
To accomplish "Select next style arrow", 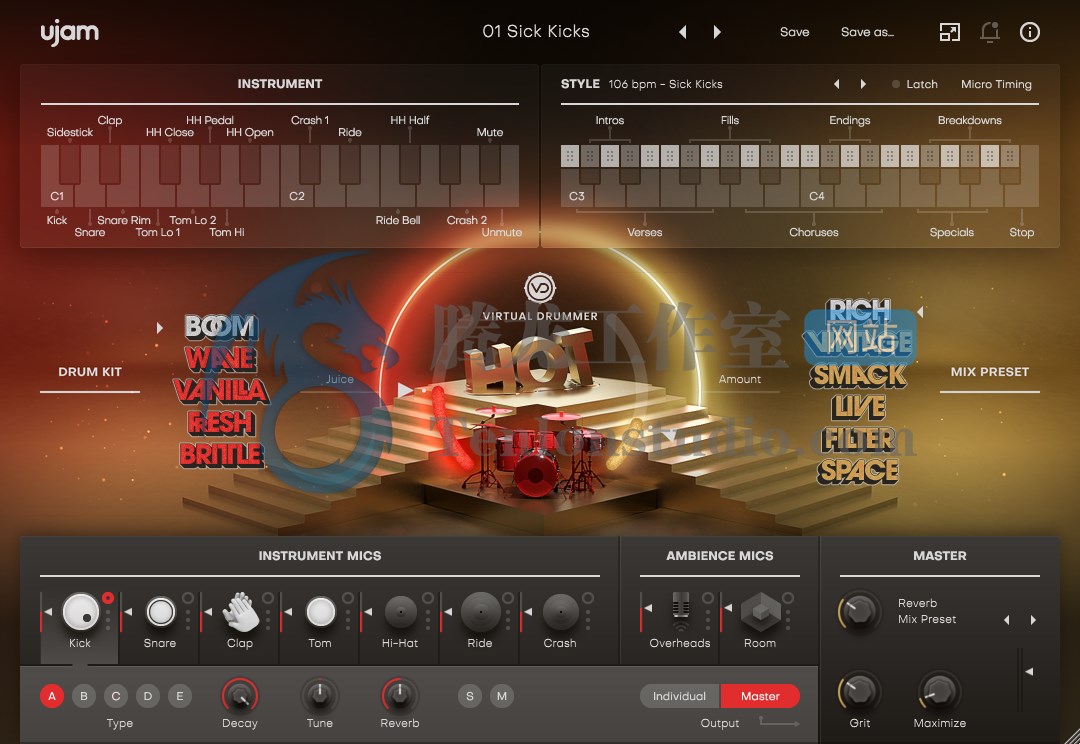I will tap(863, 84).
